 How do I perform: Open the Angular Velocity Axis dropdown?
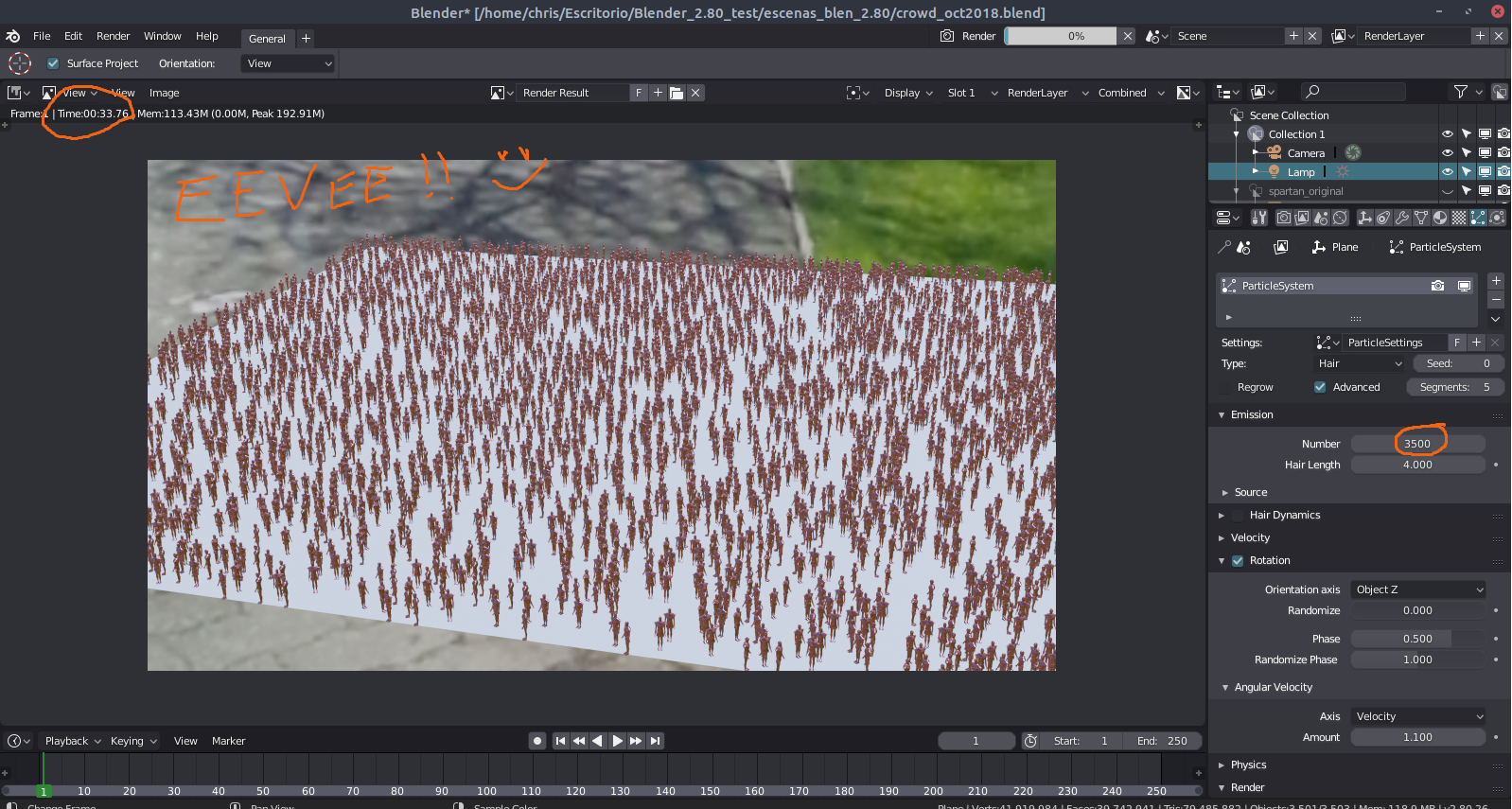click(x=1418, y=716)
